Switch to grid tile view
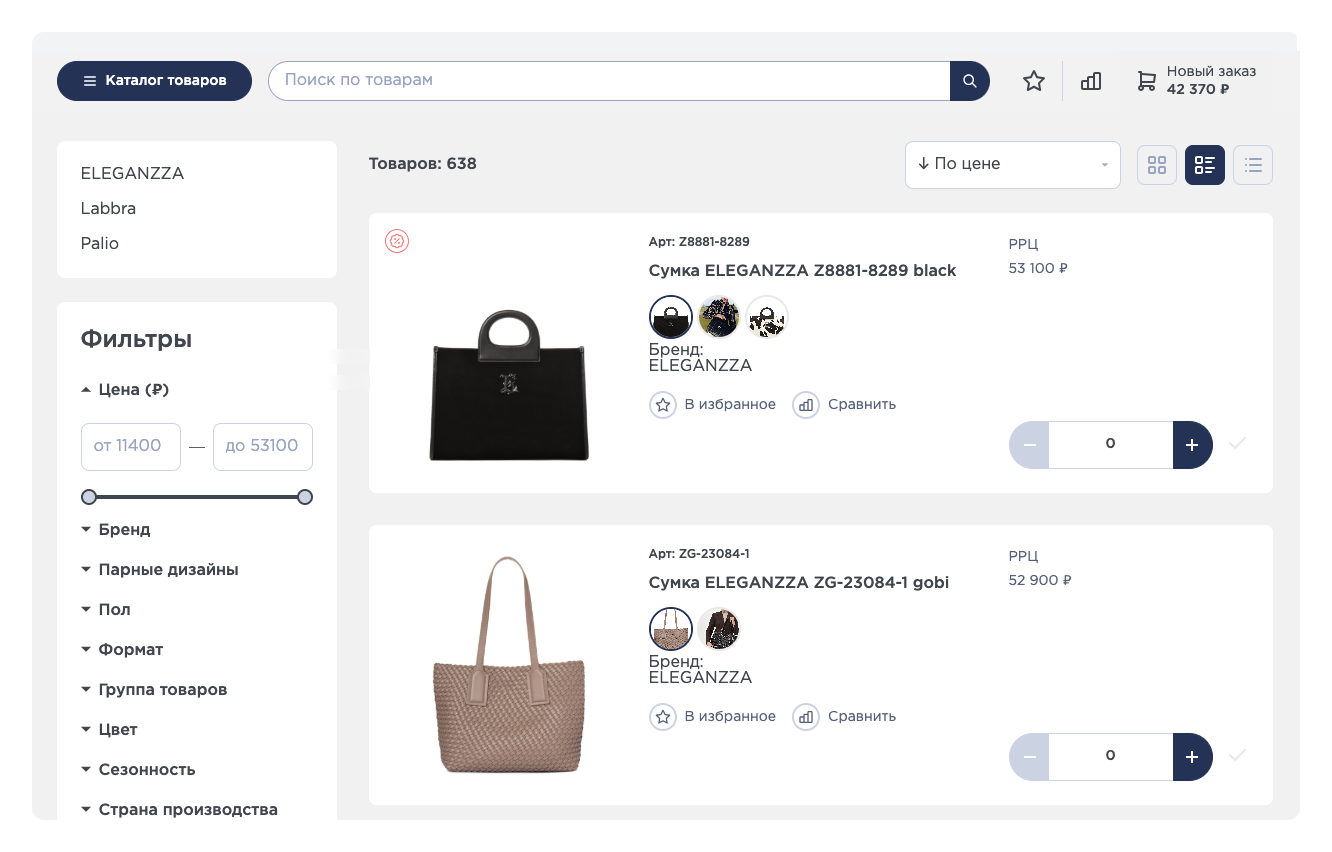This screenshot has width=1332, height=852. [1157, 165]
